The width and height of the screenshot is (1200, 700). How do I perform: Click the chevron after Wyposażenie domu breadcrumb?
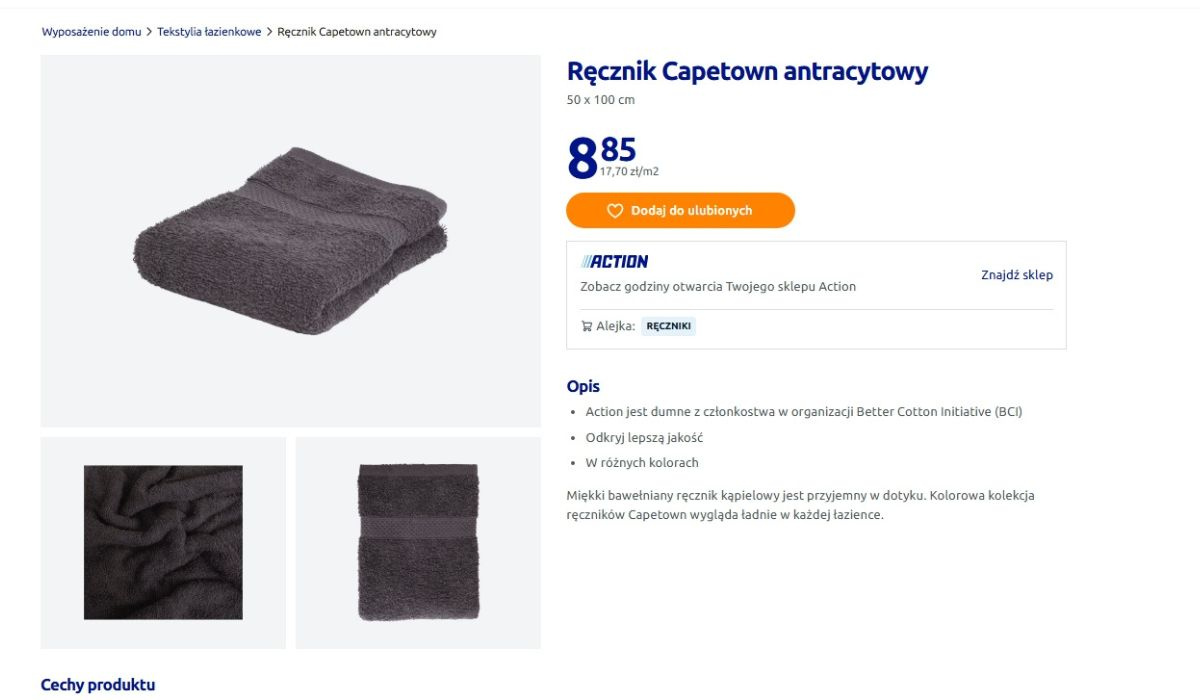pos(149,32)
